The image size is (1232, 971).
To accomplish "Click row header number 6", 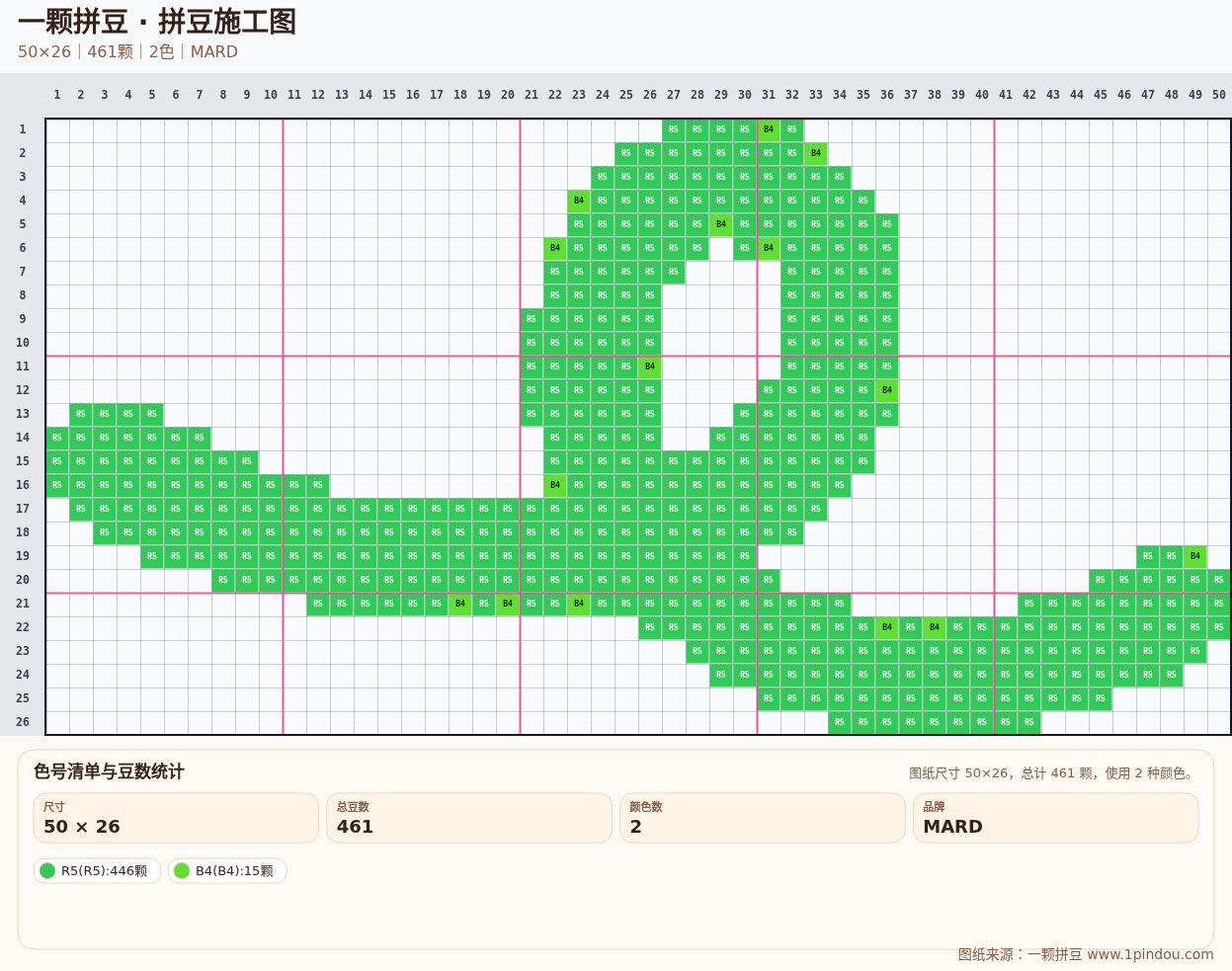I will 23,248.
